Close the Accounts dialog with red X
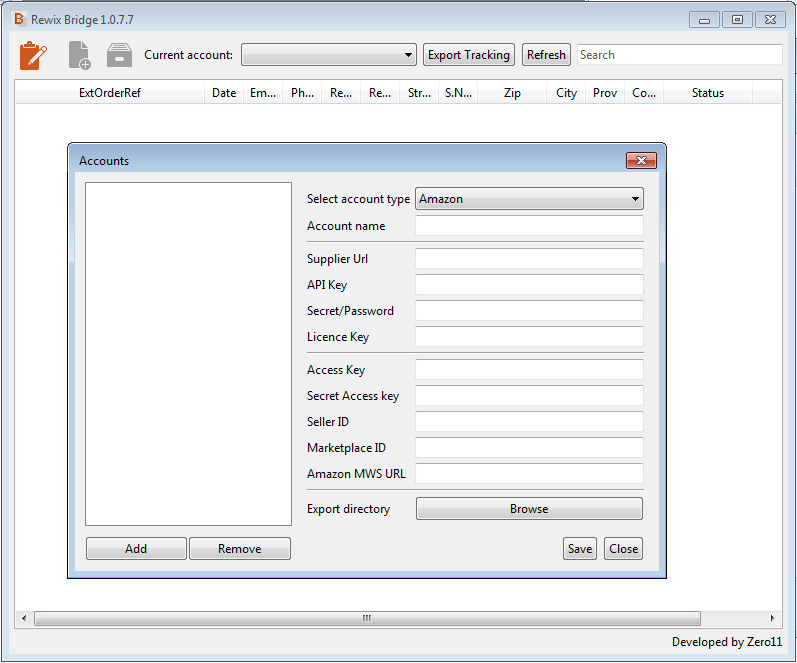The width and height of the screenshot is (797, 663). coord(641,161)
